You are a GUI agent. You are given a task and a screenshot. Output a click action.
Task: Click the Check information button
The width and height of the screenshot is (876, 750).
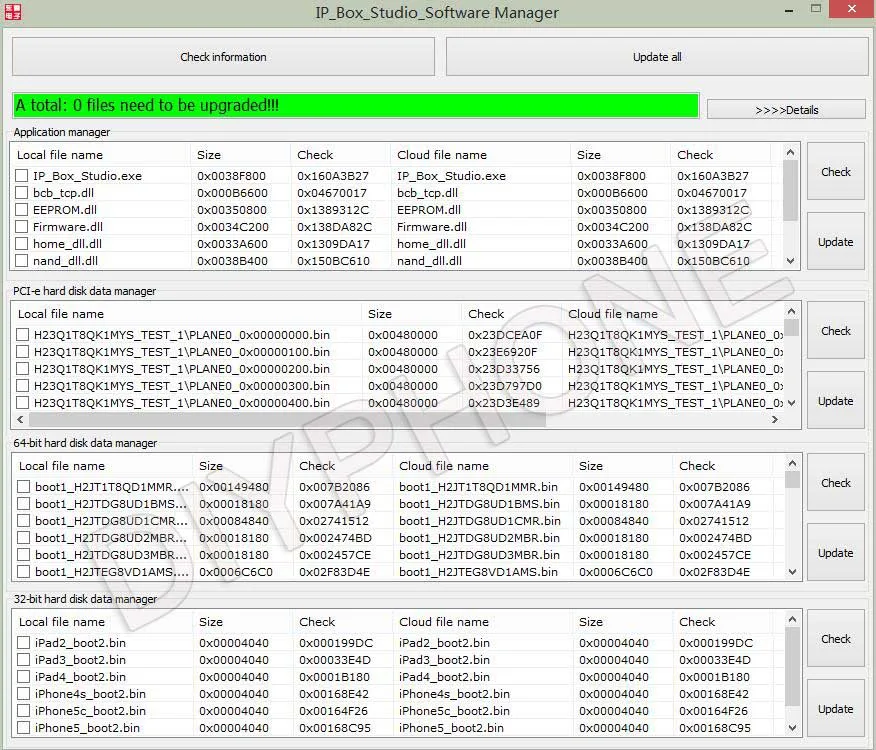tap(223, 57)
